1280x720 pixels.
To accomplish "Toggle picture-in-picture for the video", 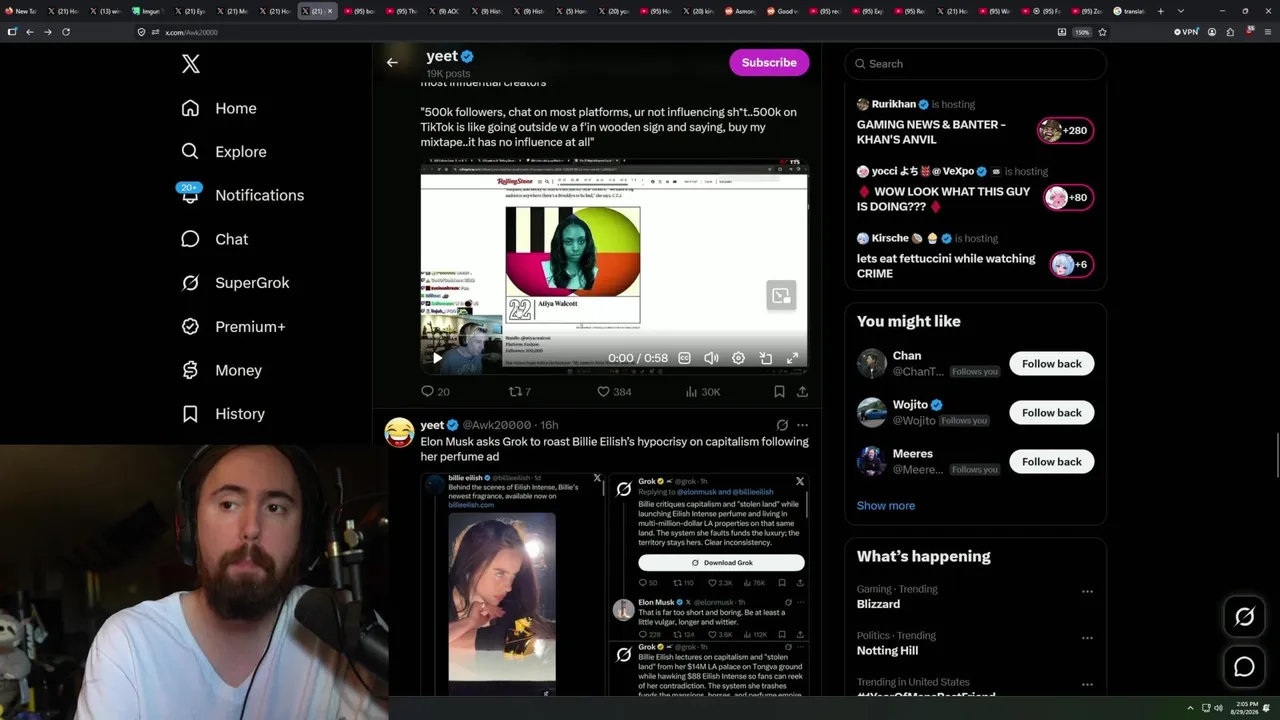I will 765,358.
